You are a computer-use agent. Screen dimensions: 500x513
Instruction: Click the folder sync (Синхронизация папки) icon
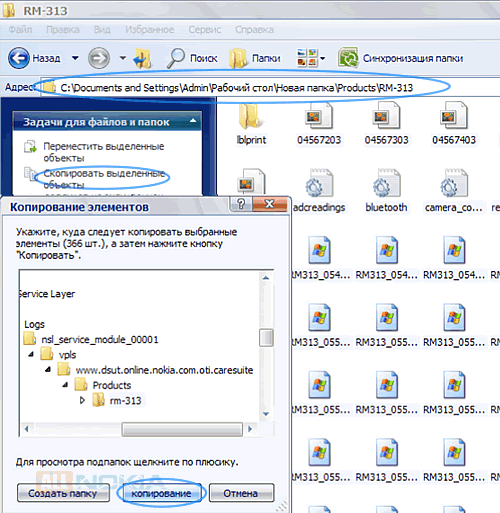348,58
